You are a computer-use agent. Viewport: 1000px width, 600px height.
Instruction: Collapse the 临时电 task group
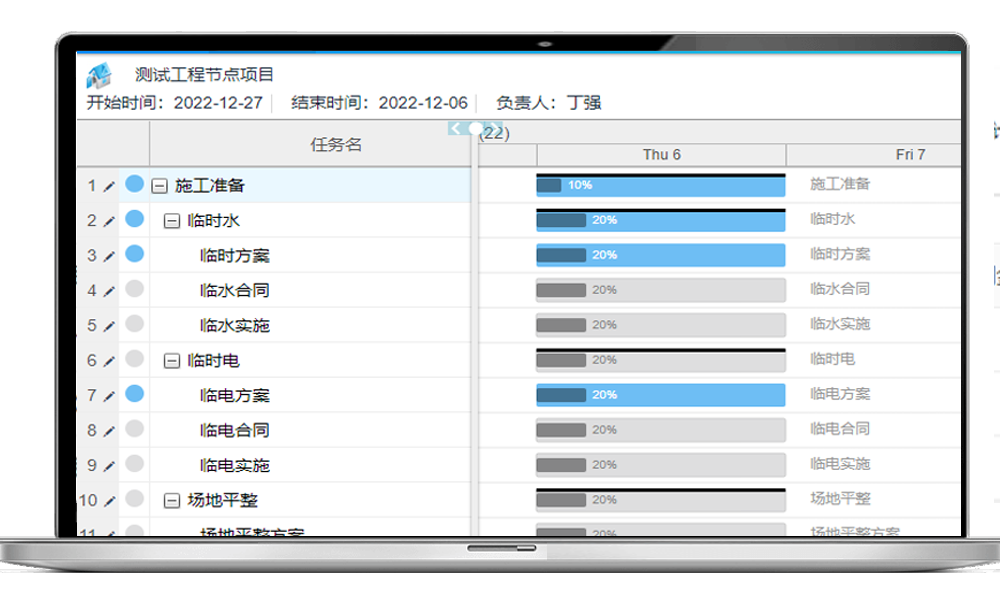(x=171, y=361)
